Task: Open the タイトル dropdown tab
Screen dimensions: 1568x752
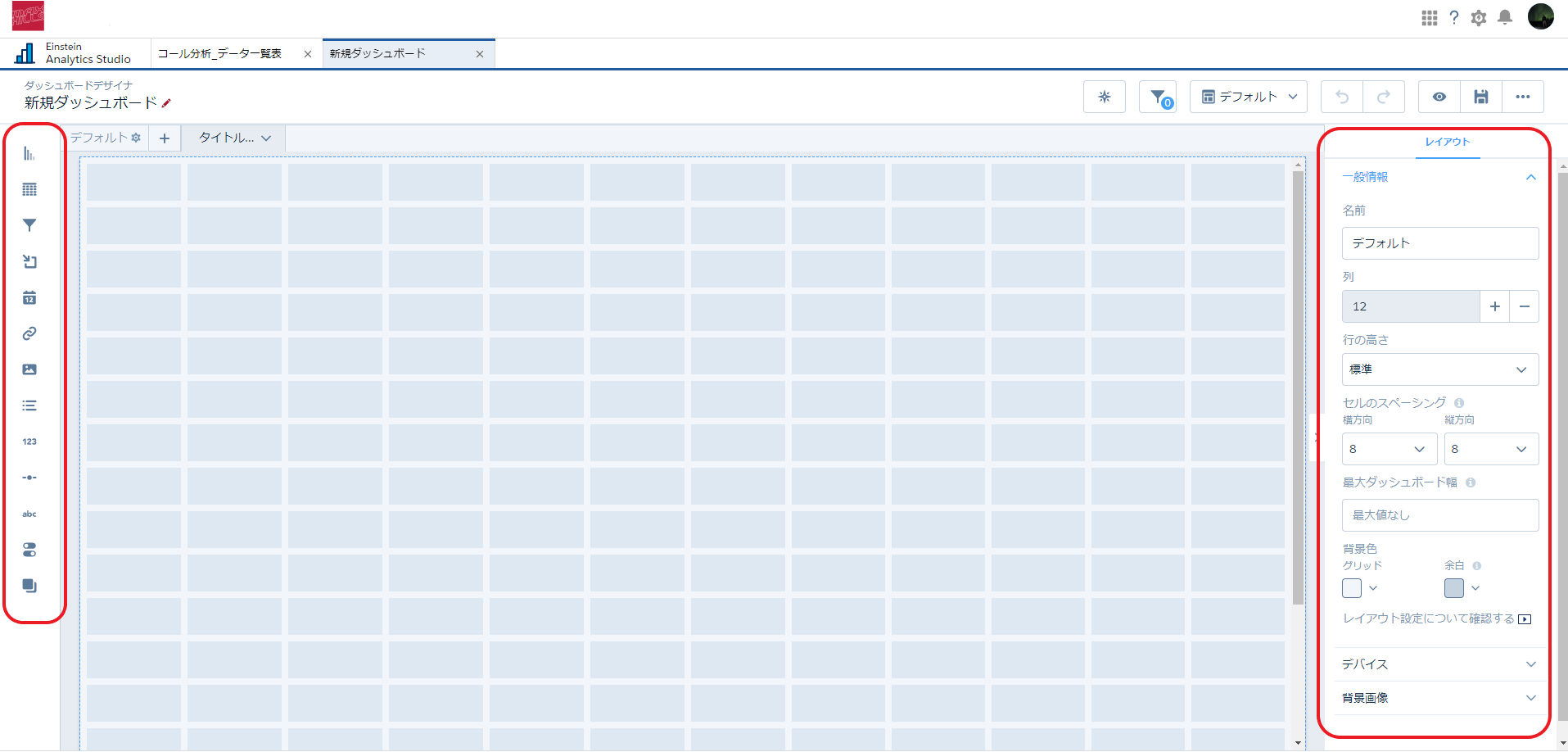Action: (234, 138)
